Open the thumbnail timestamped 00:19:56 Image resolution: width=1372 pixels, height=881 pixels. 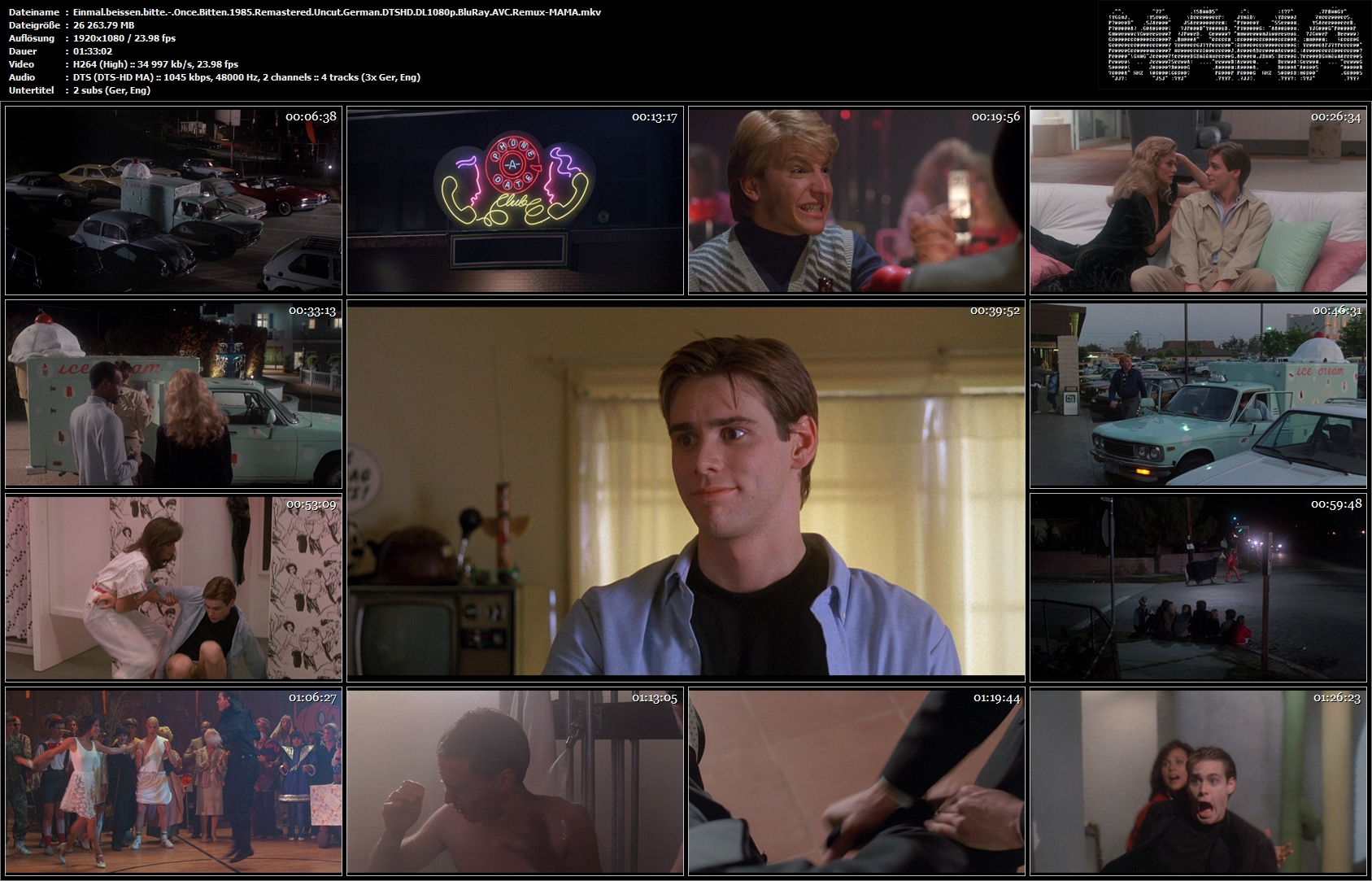tap(856, 200)
